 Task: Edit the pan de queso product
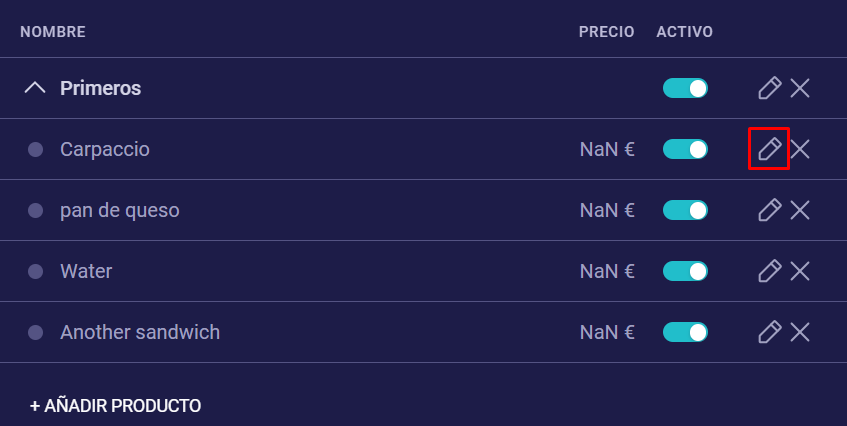pyautogui.click(x=769, y=210)
